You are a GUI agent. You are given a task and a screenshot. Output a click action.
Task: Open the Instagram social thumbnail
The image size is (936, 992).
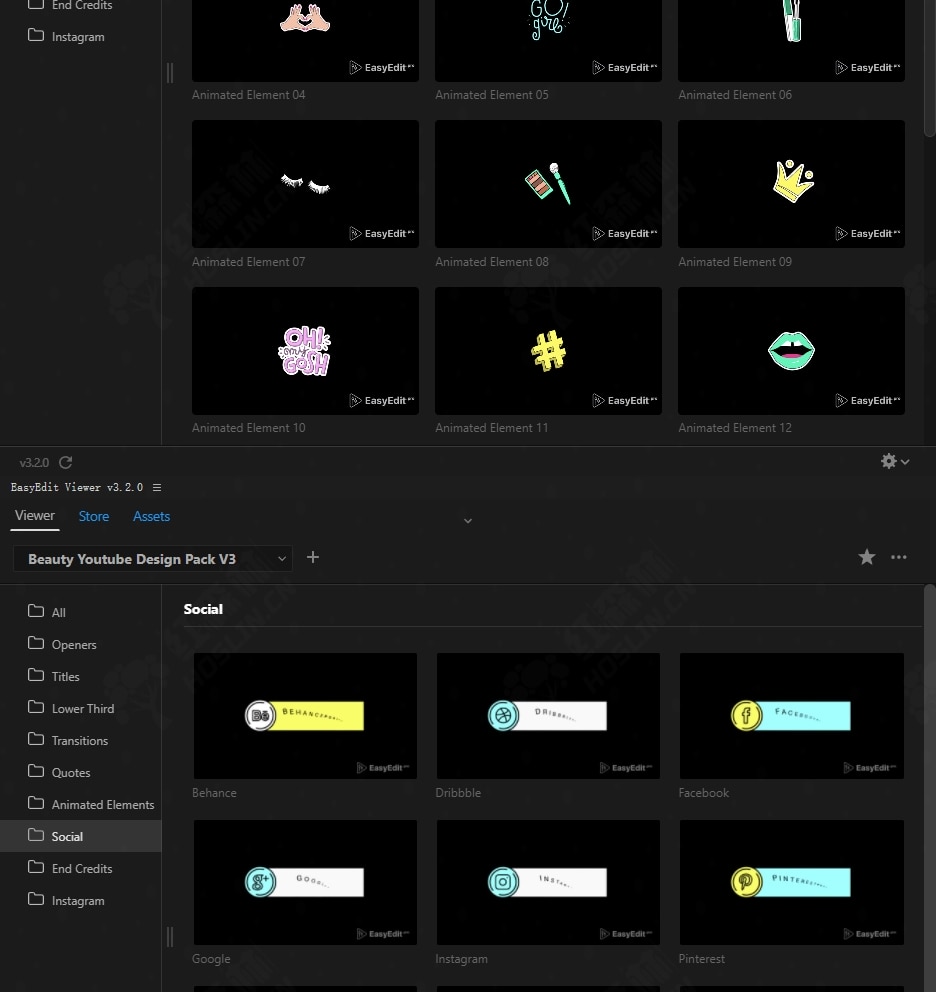click(548, 883)
